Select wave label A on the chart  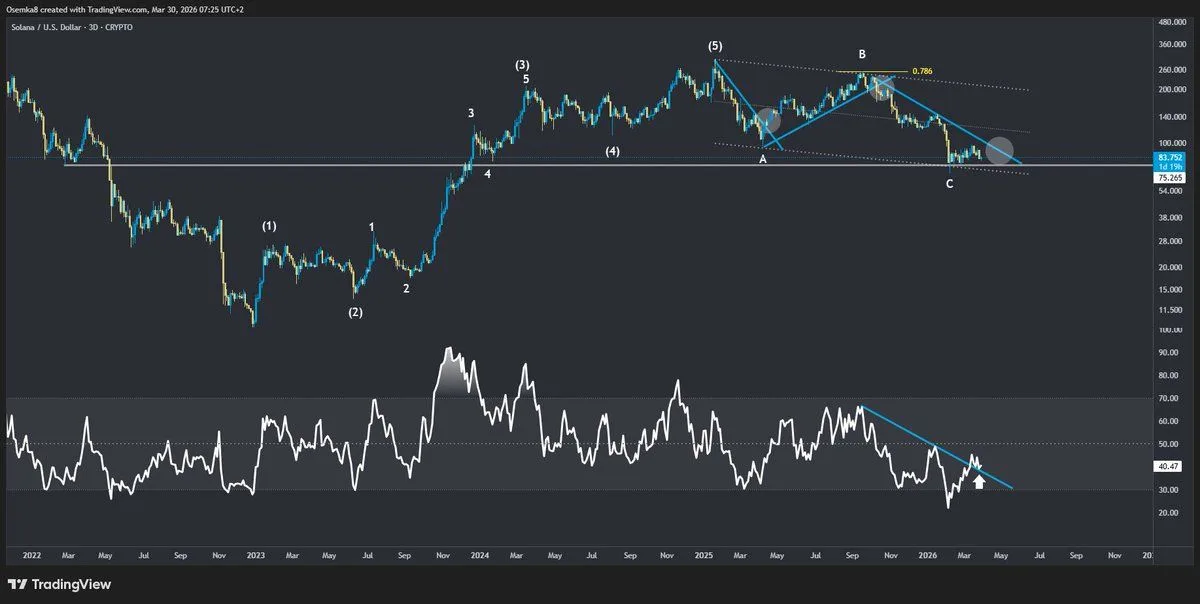click(x=763, y=159)
